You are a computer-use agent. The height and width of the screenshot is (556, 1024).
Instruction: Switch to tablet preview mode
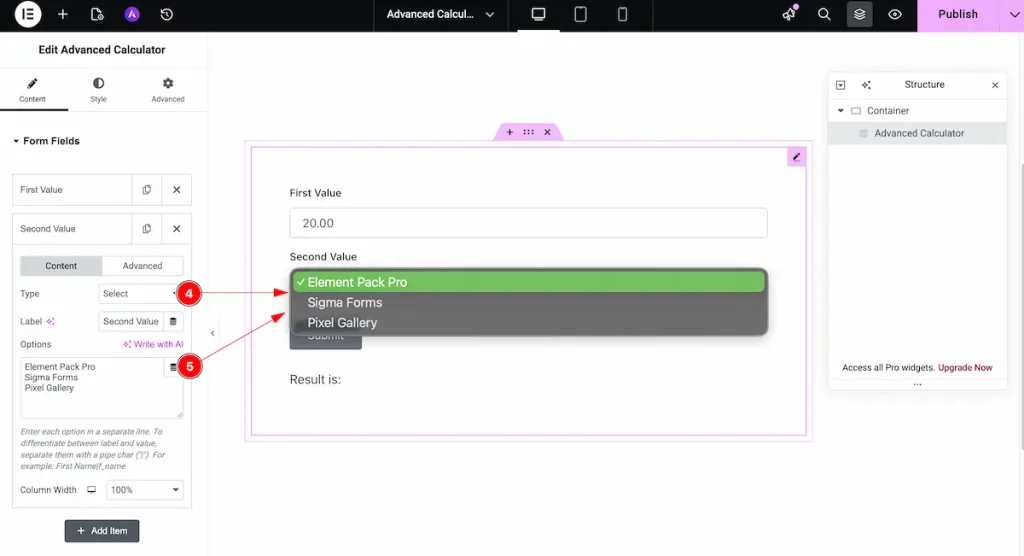point(580,14)
